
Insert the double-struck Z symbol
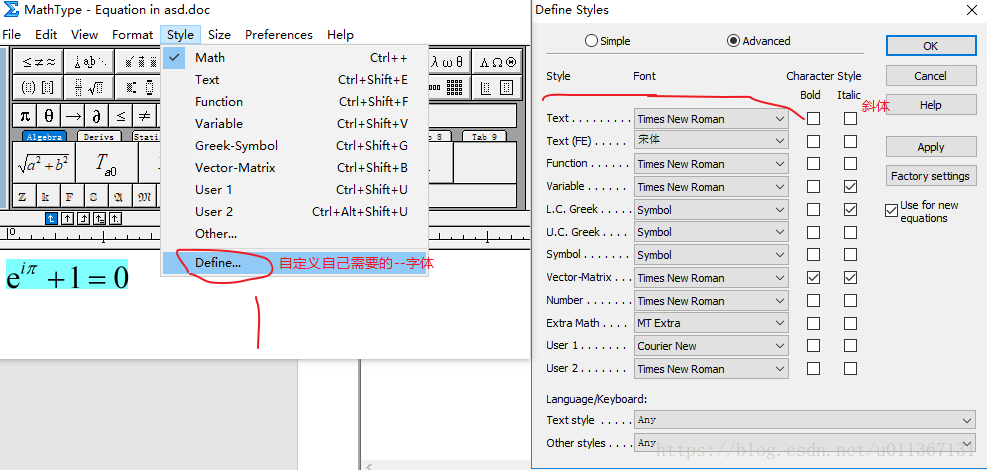click(x=23, y=196)
